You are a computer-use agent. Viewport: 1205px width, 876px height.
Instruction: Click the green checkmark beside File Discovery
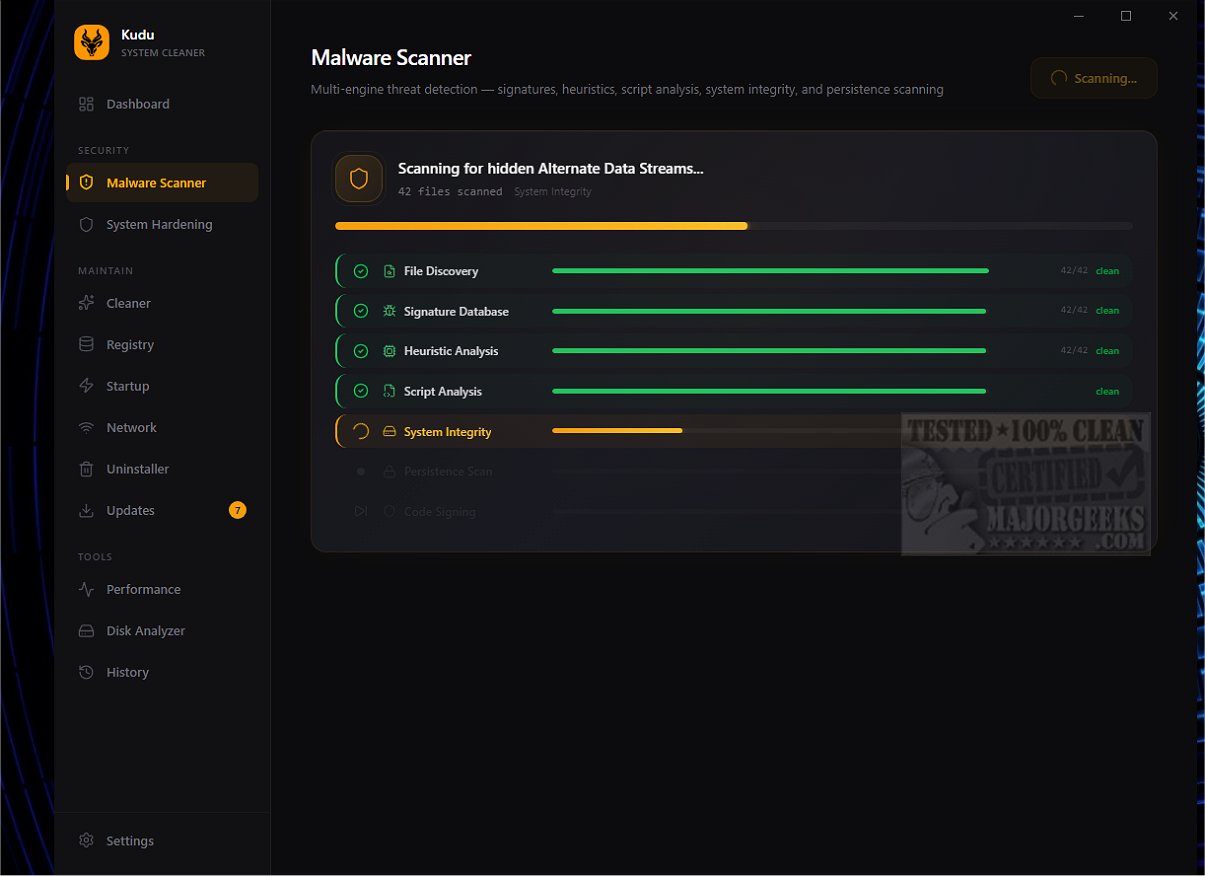361,271
